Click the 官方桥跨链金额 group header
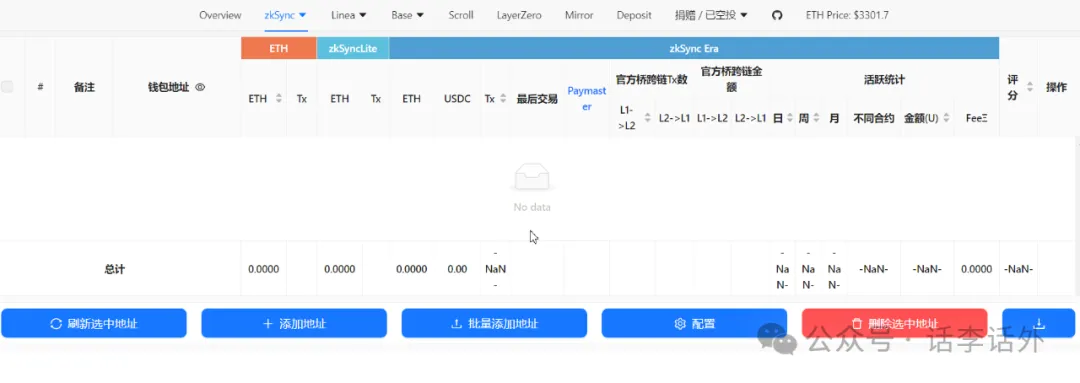 731,79
